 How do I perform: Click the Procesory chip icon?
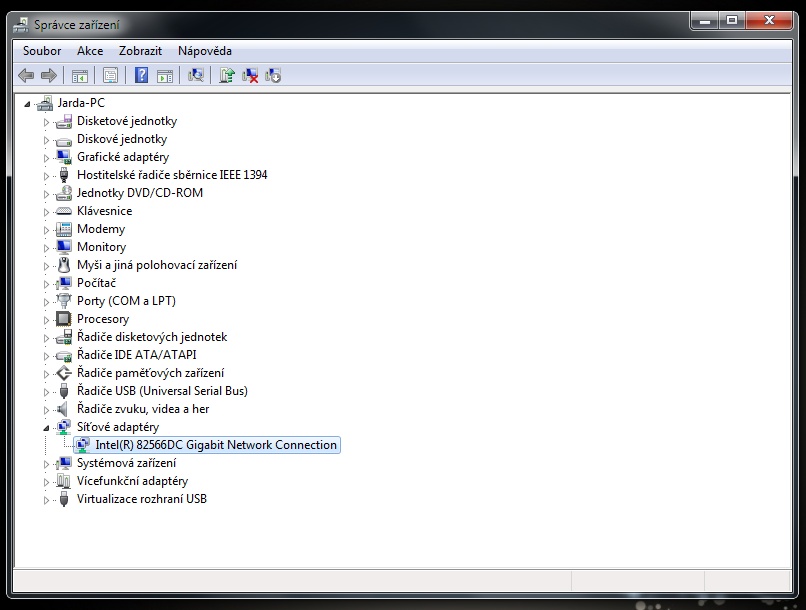[x=64, y=319]
